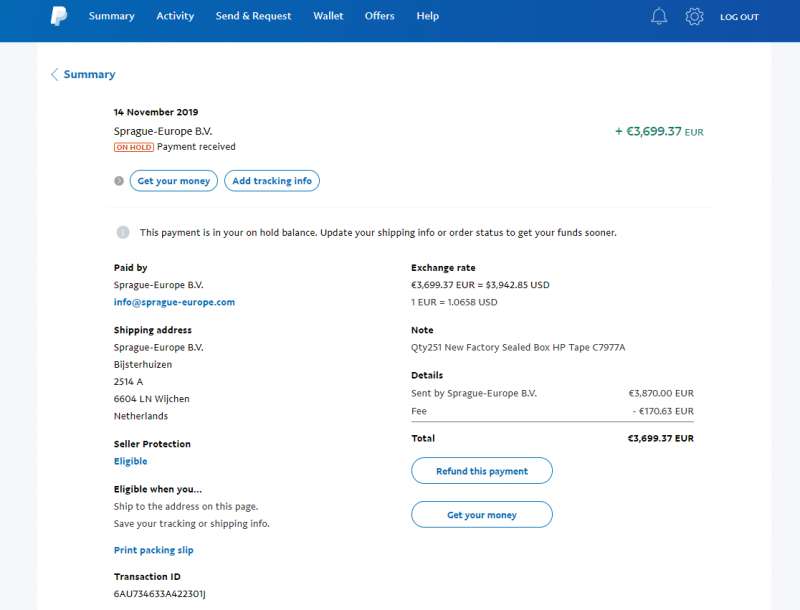Click Get your money button near On Hold status
Viewport: 800px width, 610px height.
tap(173, 181)
